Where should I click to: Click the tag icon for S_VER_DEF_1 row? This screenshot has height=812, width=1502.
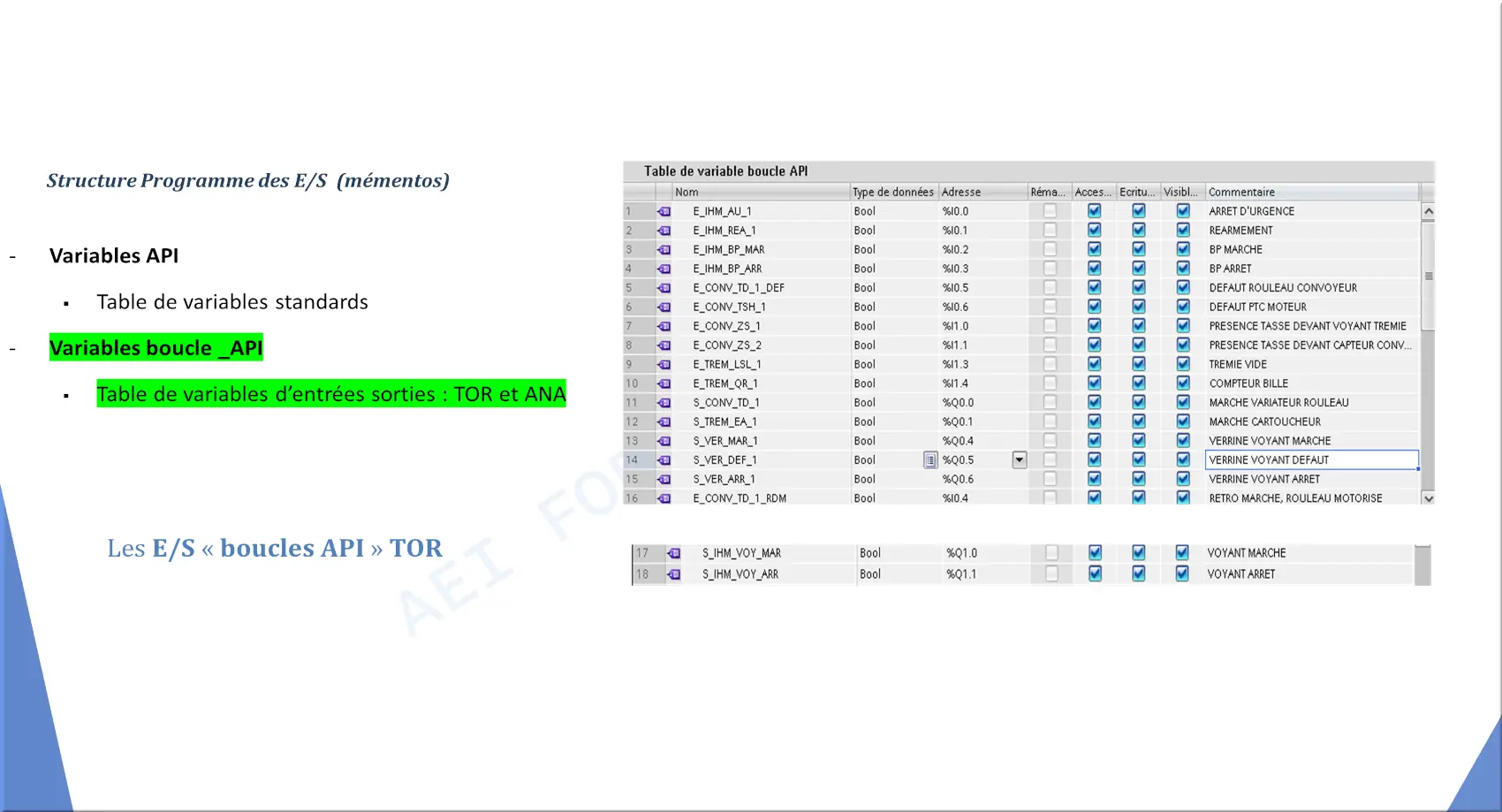pos(664,460)
